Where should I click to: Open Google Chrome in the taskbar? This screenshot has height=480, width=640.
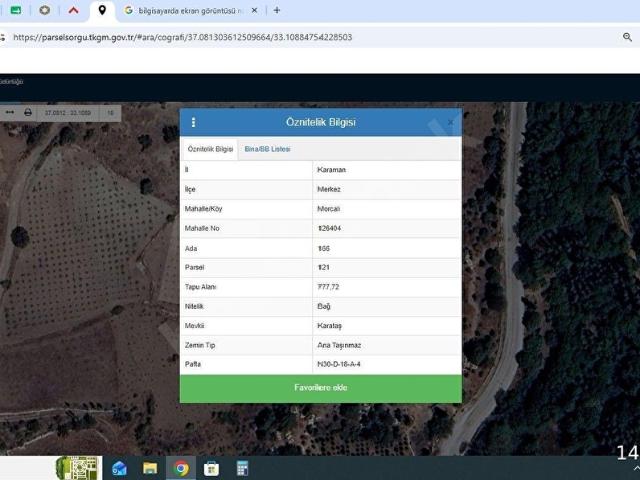[x=181, y=468]
